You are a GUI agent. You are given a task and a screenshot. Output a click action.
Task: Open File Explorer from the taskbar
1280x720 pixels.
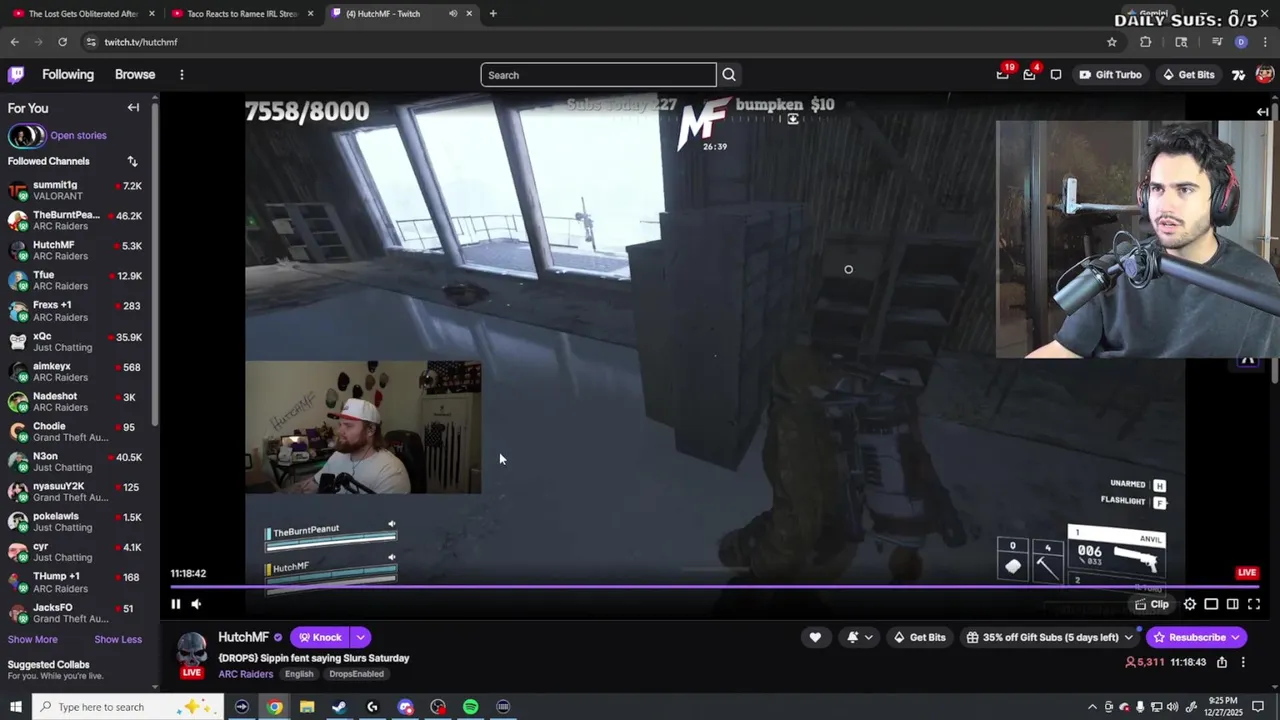pos(307,707)
